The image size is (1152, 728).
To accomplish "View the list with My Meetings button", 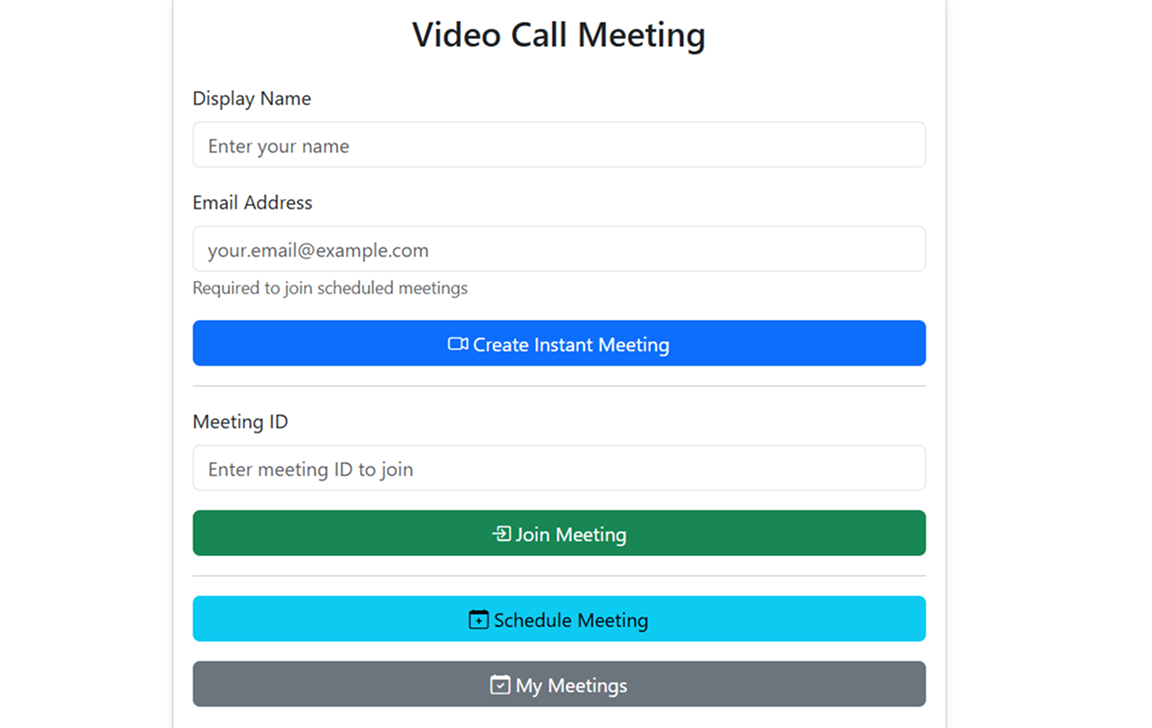I will coord(559,684).
